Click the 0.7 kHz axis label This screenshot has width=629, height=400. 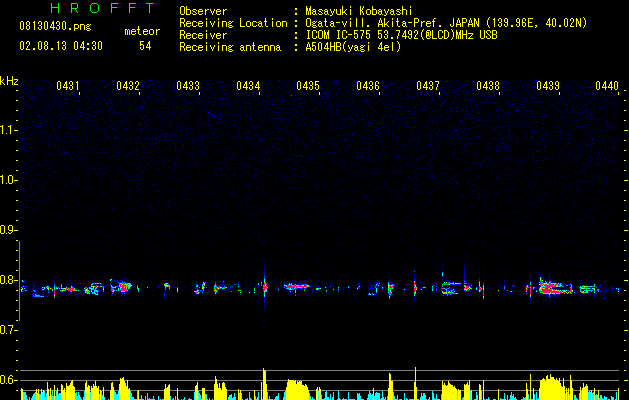click(8, 330)
